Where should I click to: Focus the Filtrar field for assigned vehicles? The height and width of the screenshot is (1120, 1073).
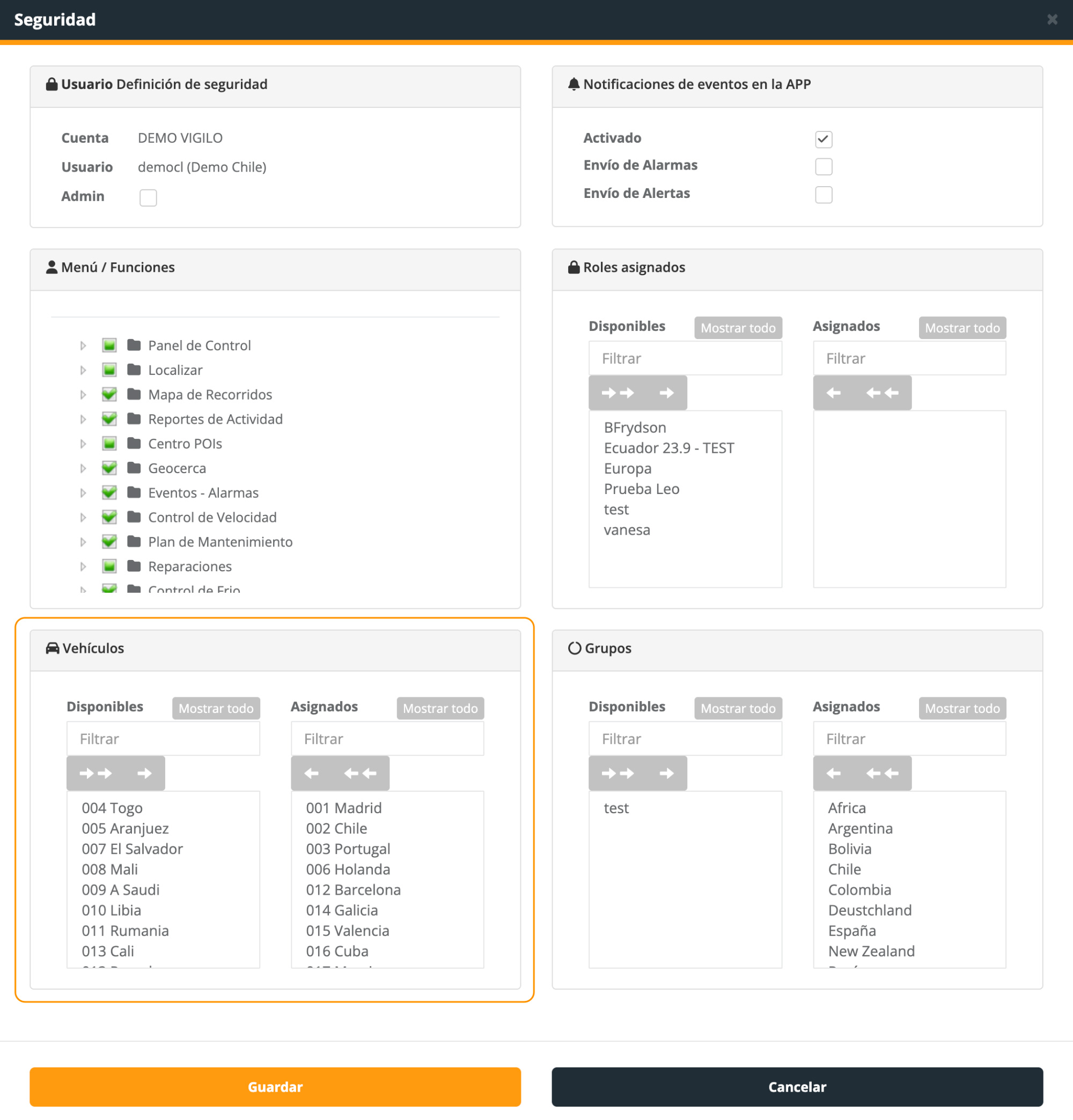387,739
